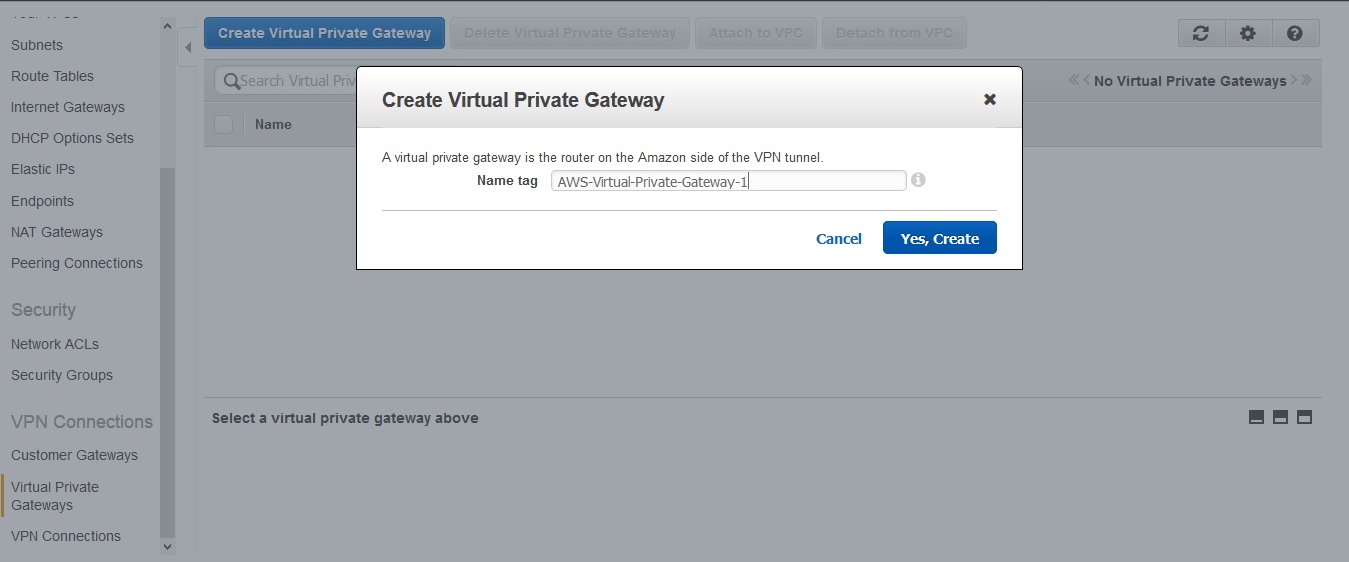
Task: Click the Attach to VPC button
Action: (756, 33)
